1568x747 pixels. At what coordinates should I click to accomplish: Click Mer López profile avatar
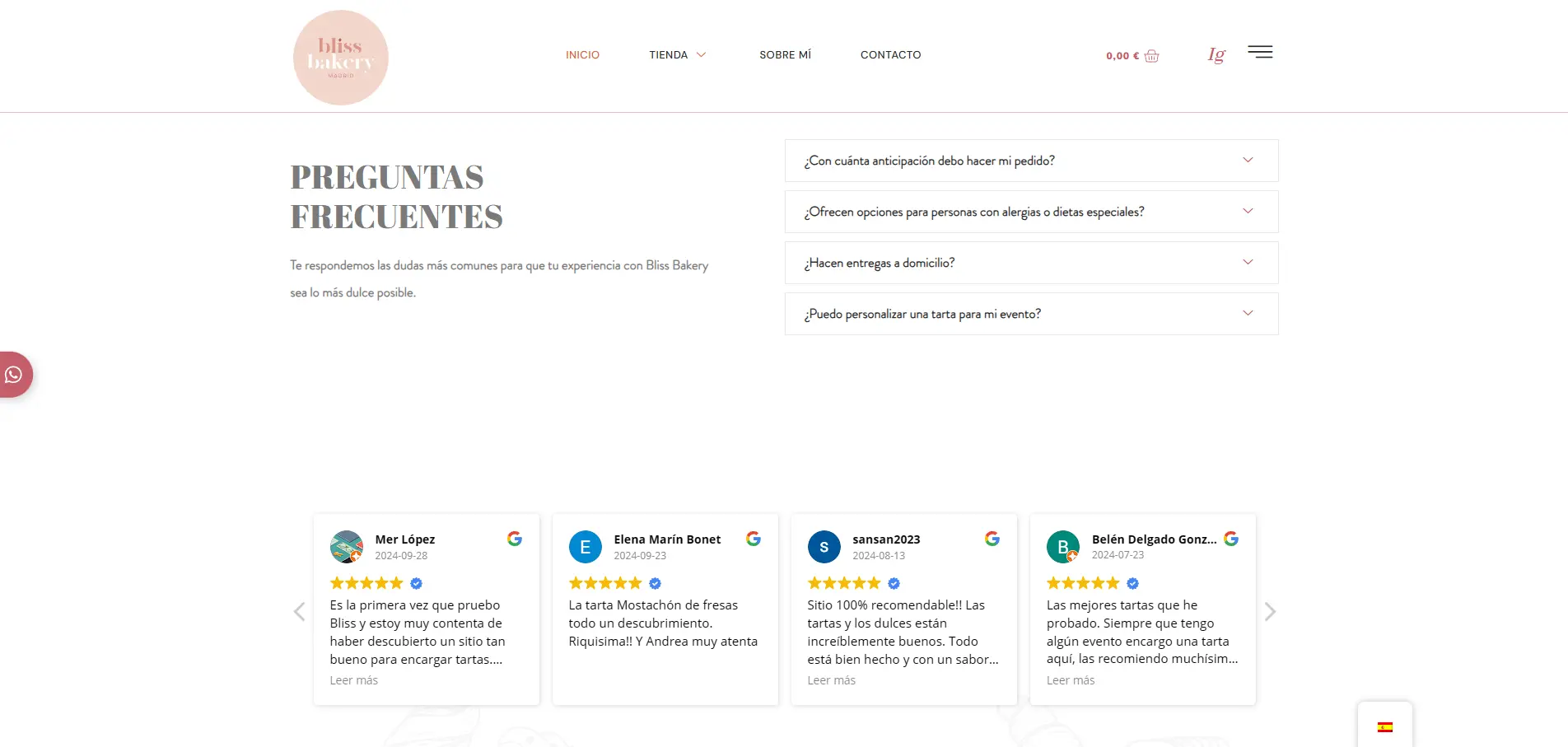(x=347, y=547)
